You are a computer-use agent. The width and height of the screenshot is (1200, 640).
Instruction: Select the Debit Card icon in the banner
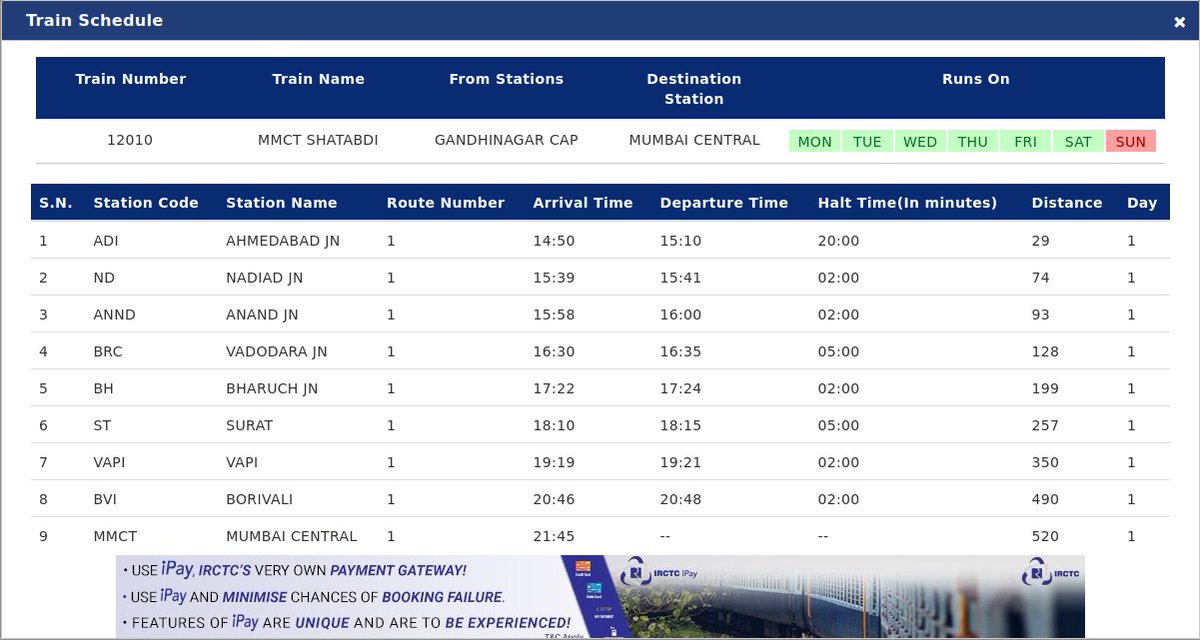point(594,589)
